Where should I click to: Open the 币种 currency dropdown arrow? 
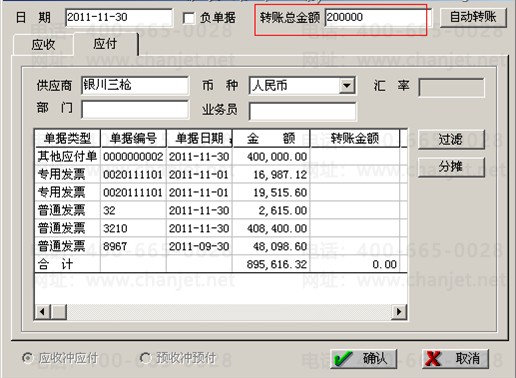click(x=347, y=86)
